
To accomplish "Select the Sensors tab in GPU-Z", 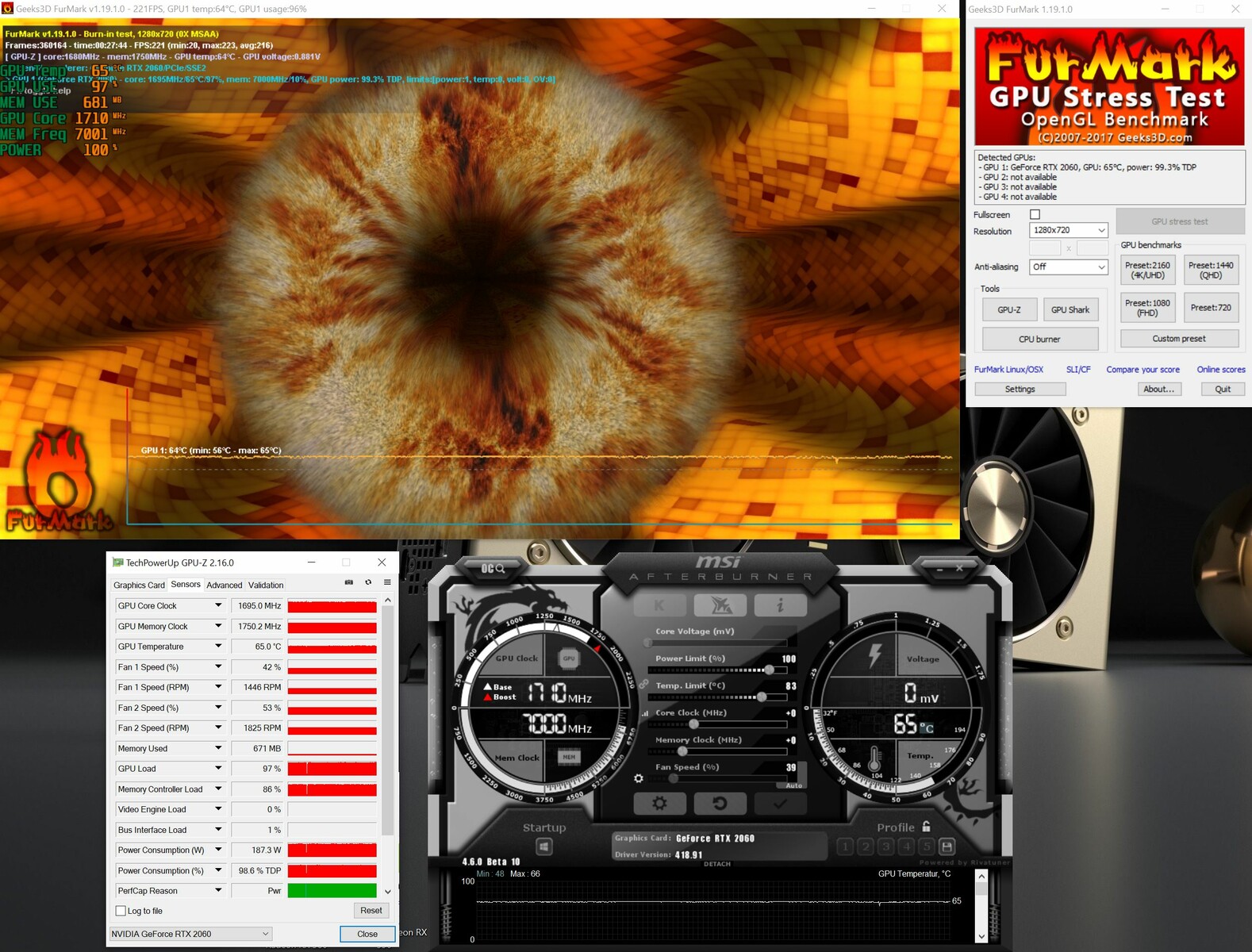I will click(186, 585).
